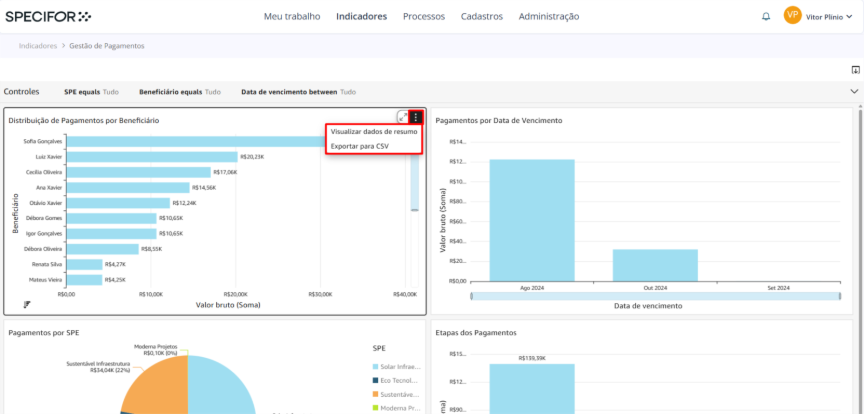This screenshot has height=414, width=864.
Task: Open the Indicadores menu
Action: [x=361, y=17]
